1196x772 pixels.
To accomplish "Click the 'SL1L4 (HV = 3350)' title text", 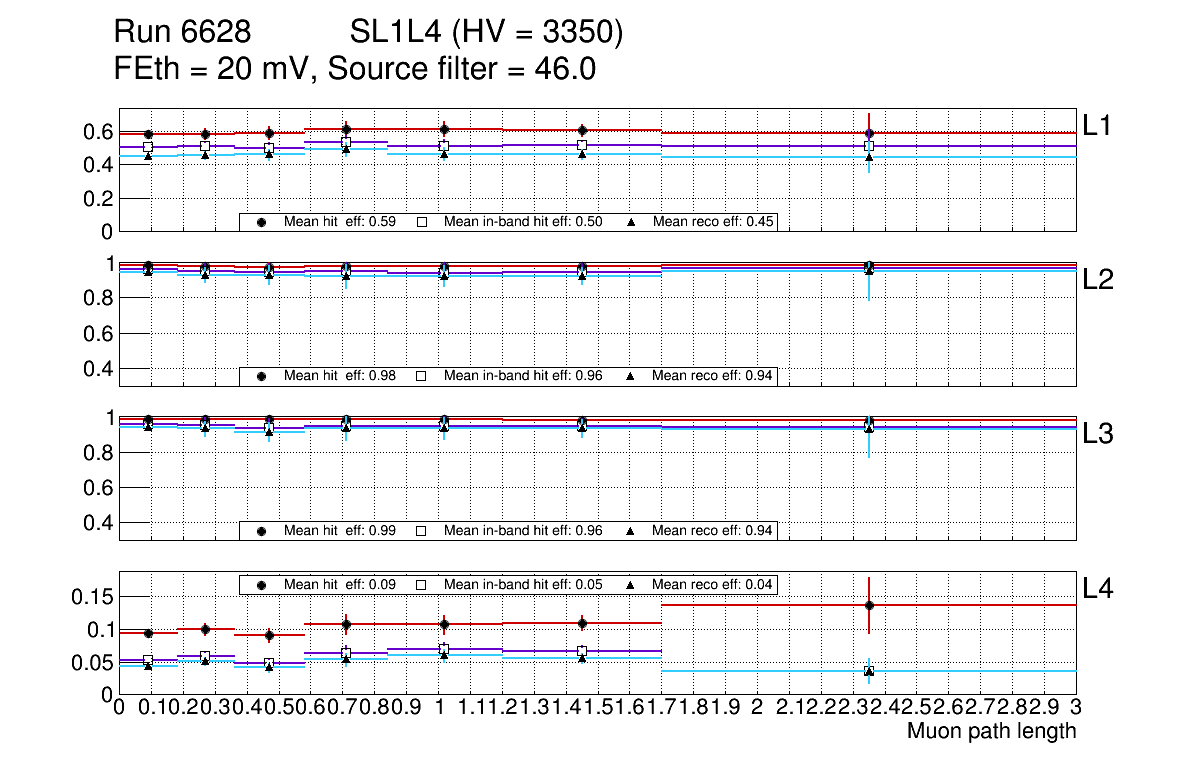I will pyautogui.click(x=486, y=34).
